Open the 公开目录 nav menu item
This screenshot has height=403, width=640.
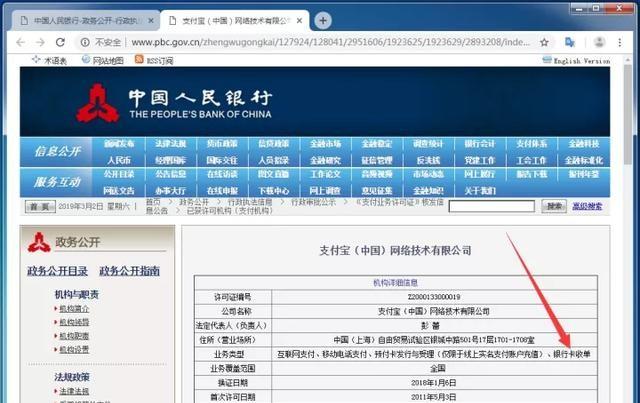119,174
